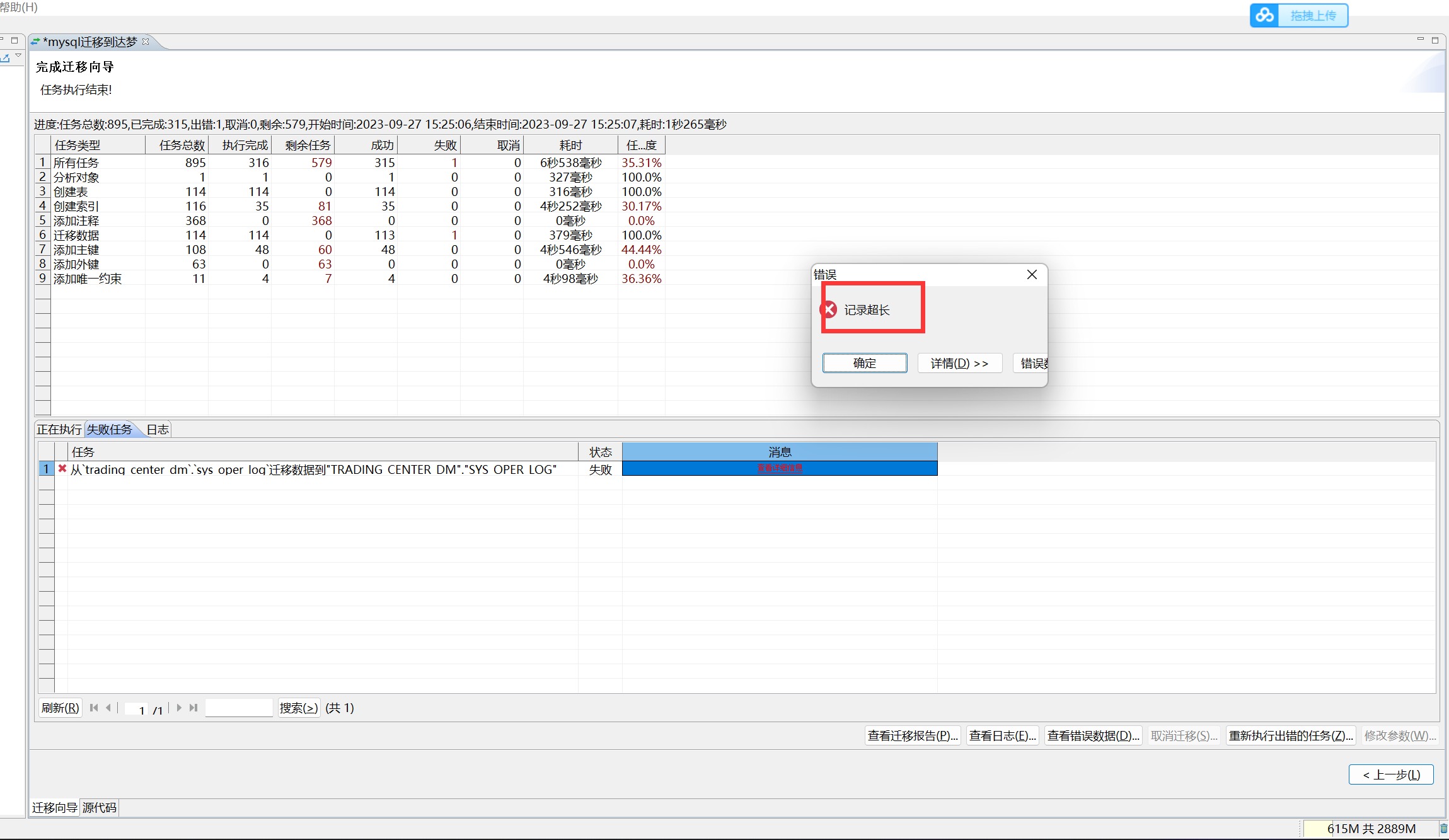Click the cloud 拖拽上传 upload icon
Screen dimensions: 1449x840
pyautogui.click(x=1264, y=16)
